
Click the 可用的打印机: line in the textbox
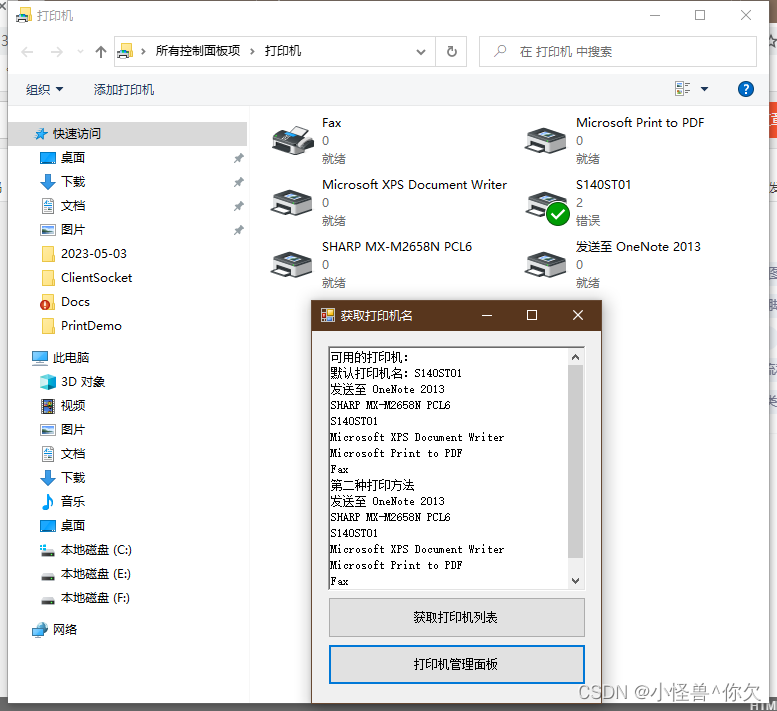point(369,357)
